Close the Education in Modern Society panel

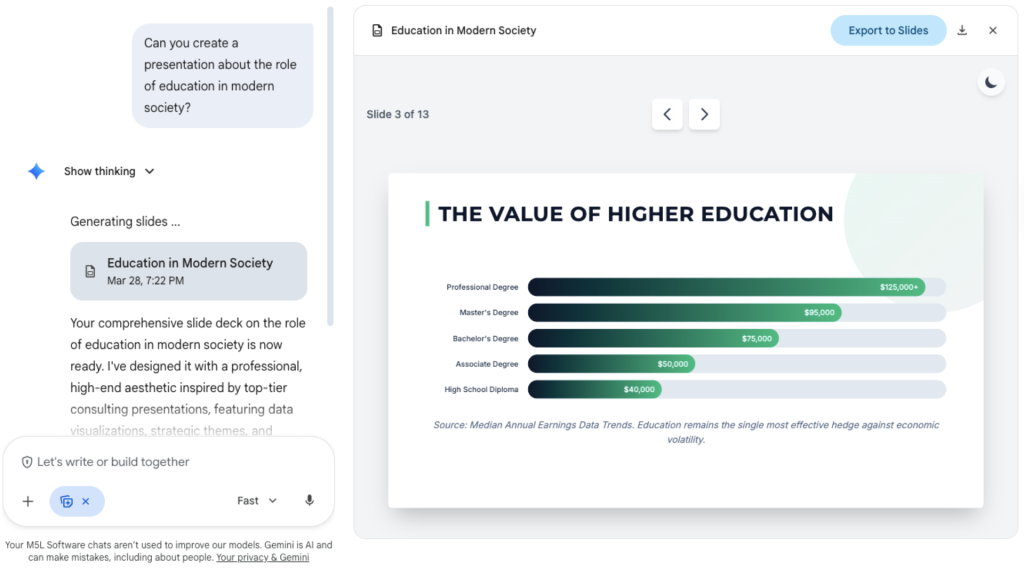click(x=993, y=31)
